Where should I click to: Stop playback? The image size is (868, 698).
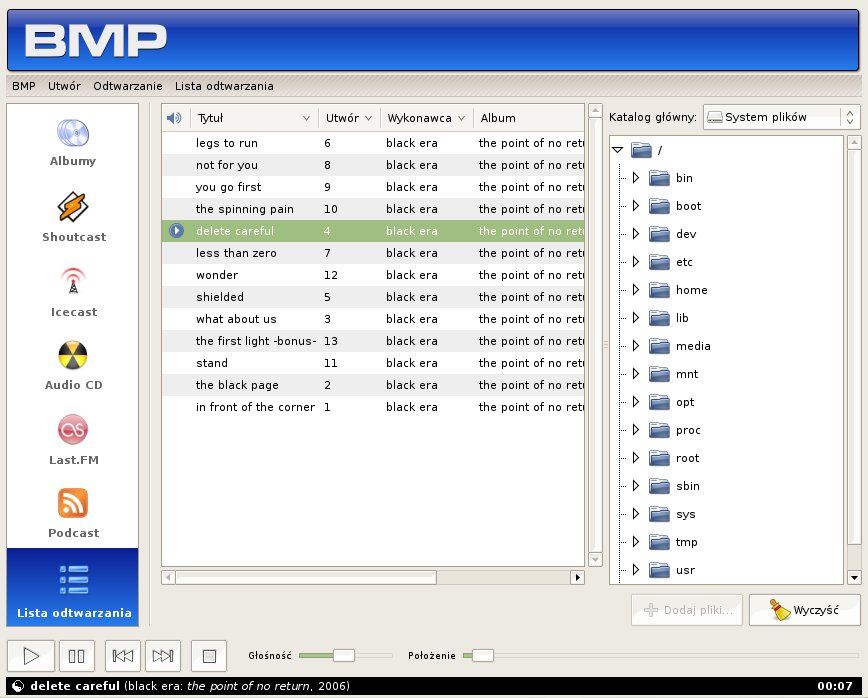pyautogui.click(x=209, y=656)
